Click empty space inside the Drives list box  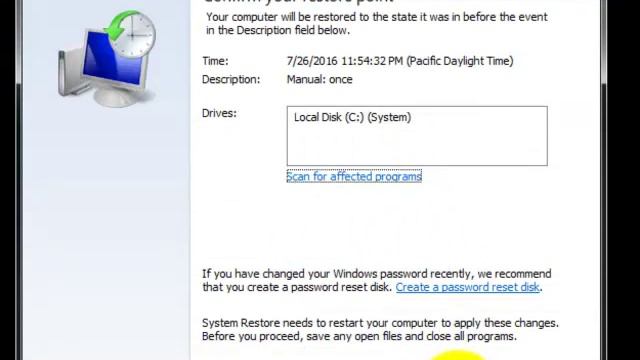(417, 147)
